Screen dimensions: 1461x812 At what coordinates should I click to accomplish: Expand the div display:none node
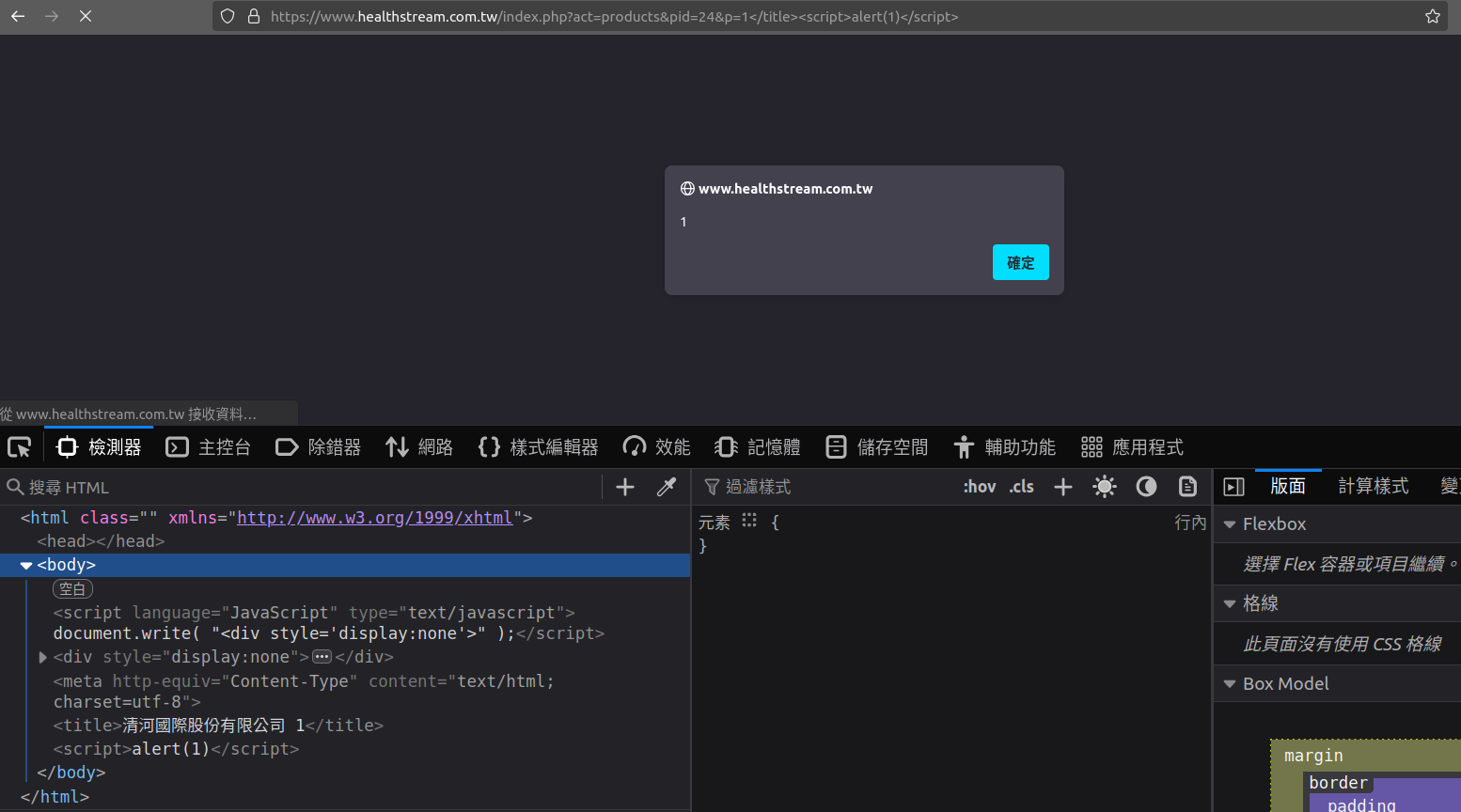(x=42, y=657)
